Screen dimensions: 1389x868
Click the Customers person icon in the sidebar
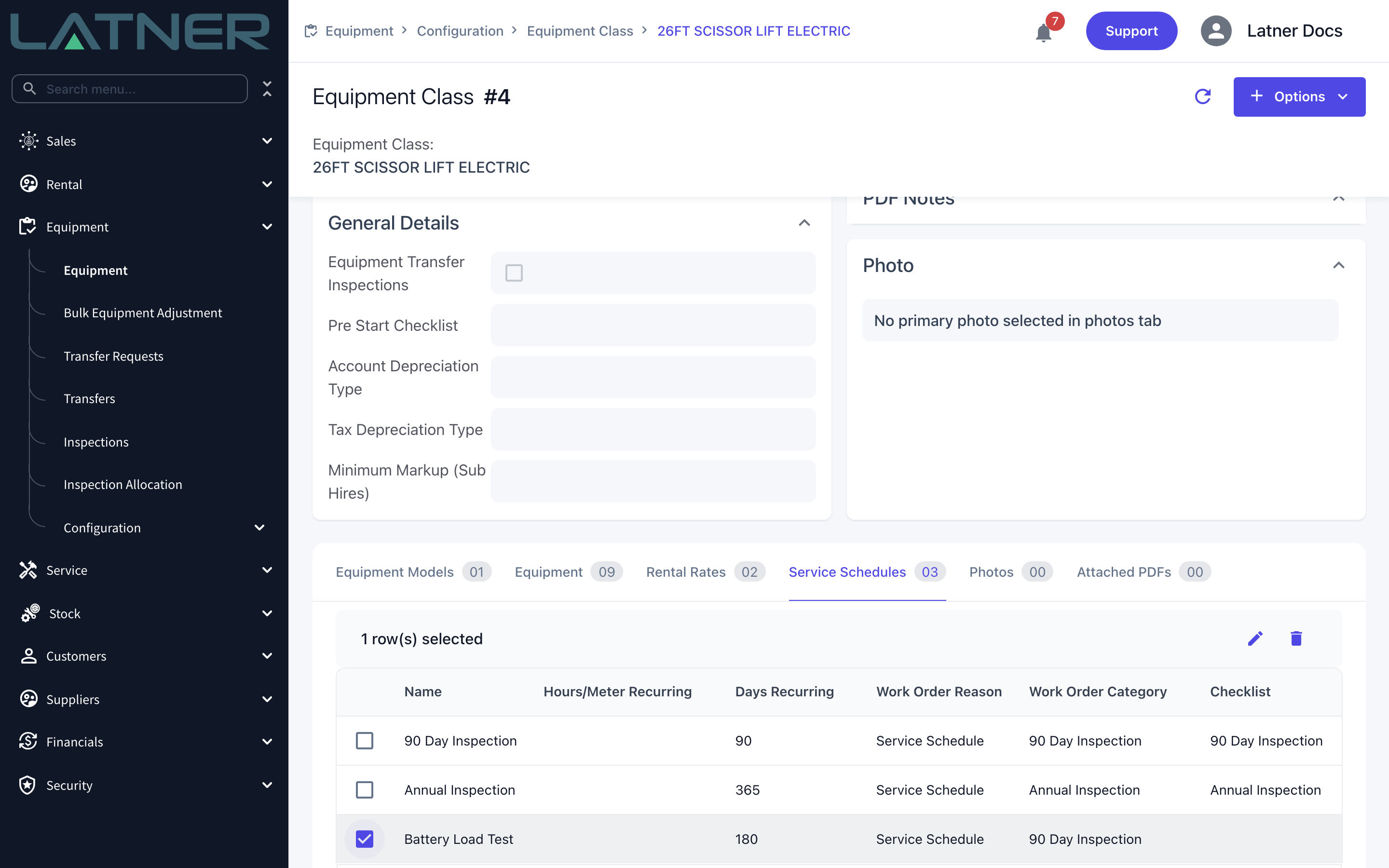pos(28,656)
